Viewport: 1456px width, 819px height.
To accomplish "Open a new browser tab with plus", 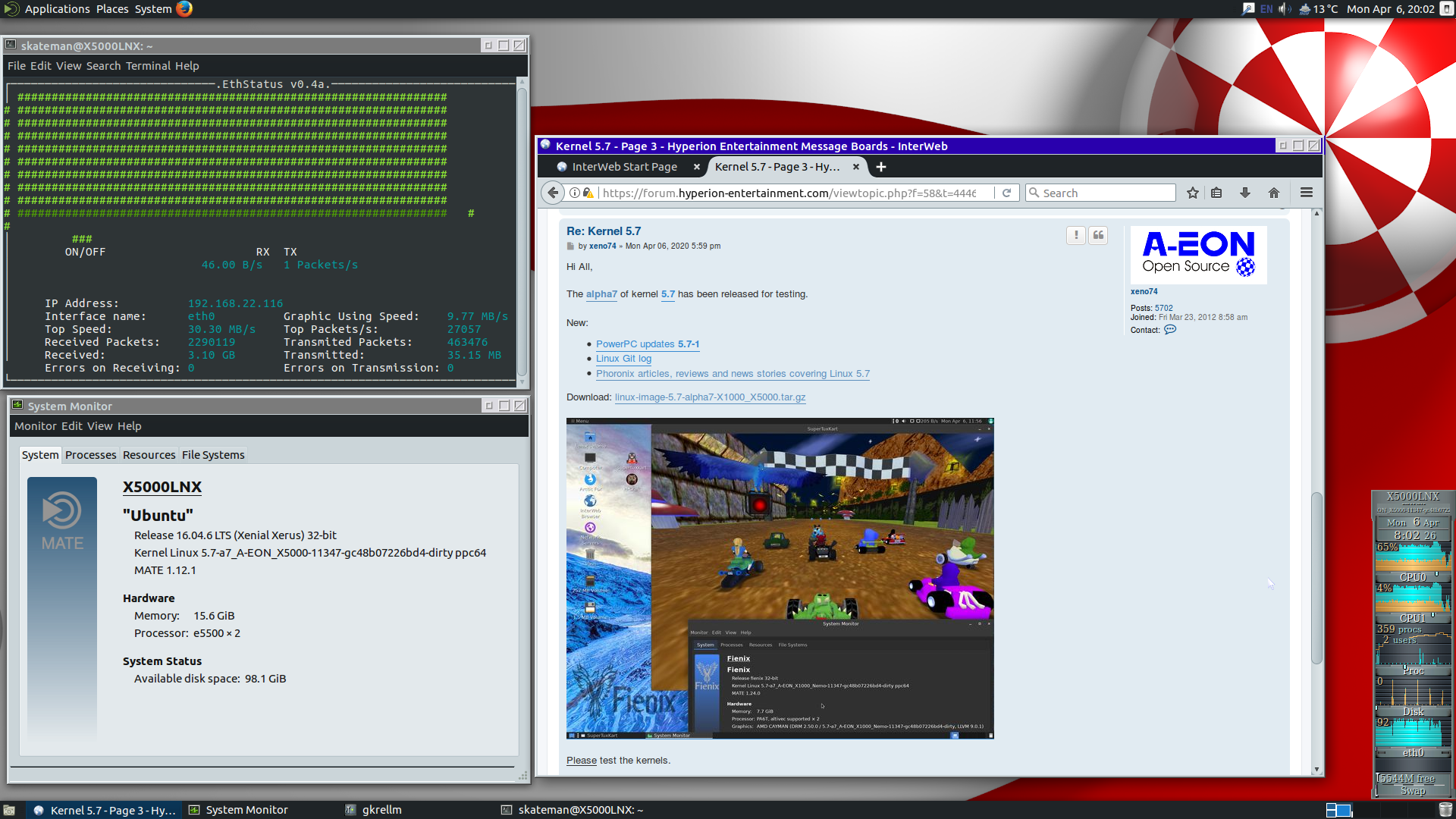I will click(881, 167).
